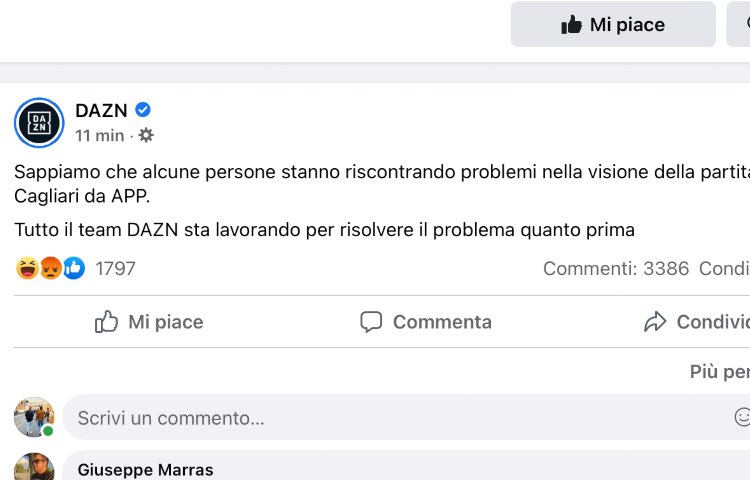
Task: Open the 1797 reactions count
Action: click(x=115, y=268)
